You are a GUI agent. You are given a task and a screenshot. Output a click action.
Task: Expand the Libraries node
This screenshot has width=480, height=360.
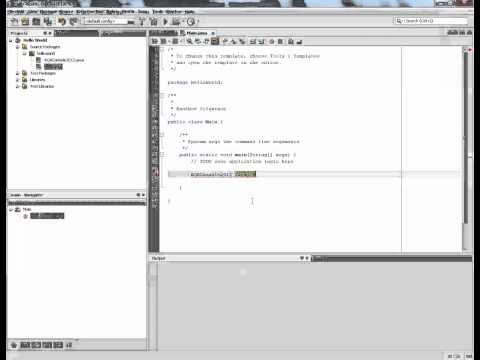(18, 80)
